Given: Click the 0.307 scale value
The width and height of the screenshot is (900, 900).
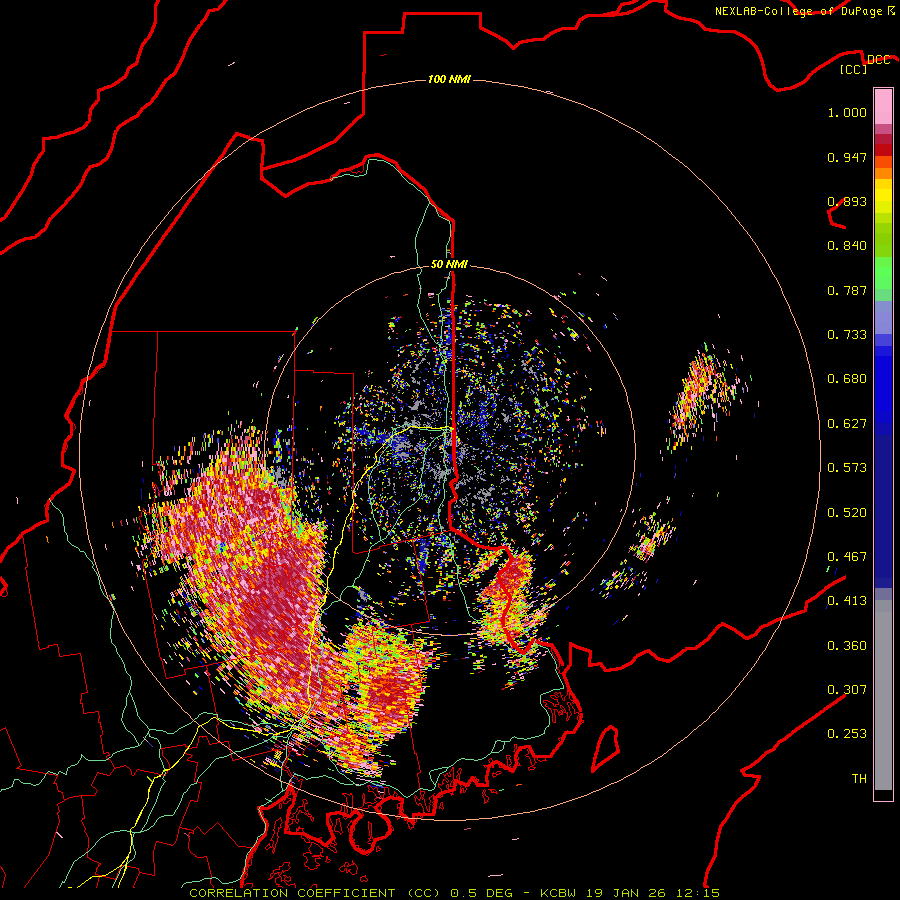Looking at the screenshot, I should pos(847,690).
